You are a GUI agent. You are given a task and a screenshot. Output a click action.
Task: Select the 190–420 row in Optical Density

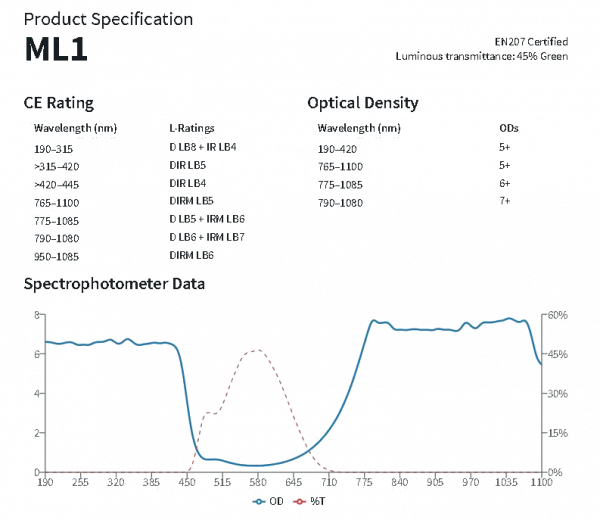337,147
